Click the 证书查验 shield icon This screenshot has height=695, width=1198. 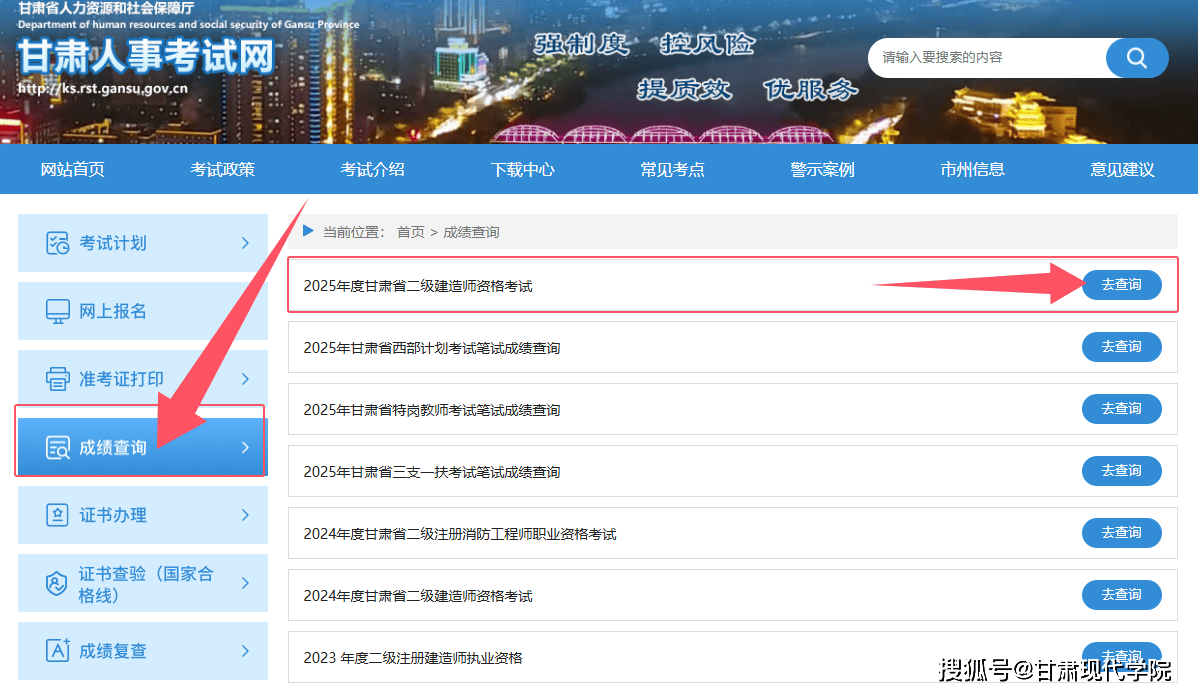pyautogui.click(x=58, y=584)
